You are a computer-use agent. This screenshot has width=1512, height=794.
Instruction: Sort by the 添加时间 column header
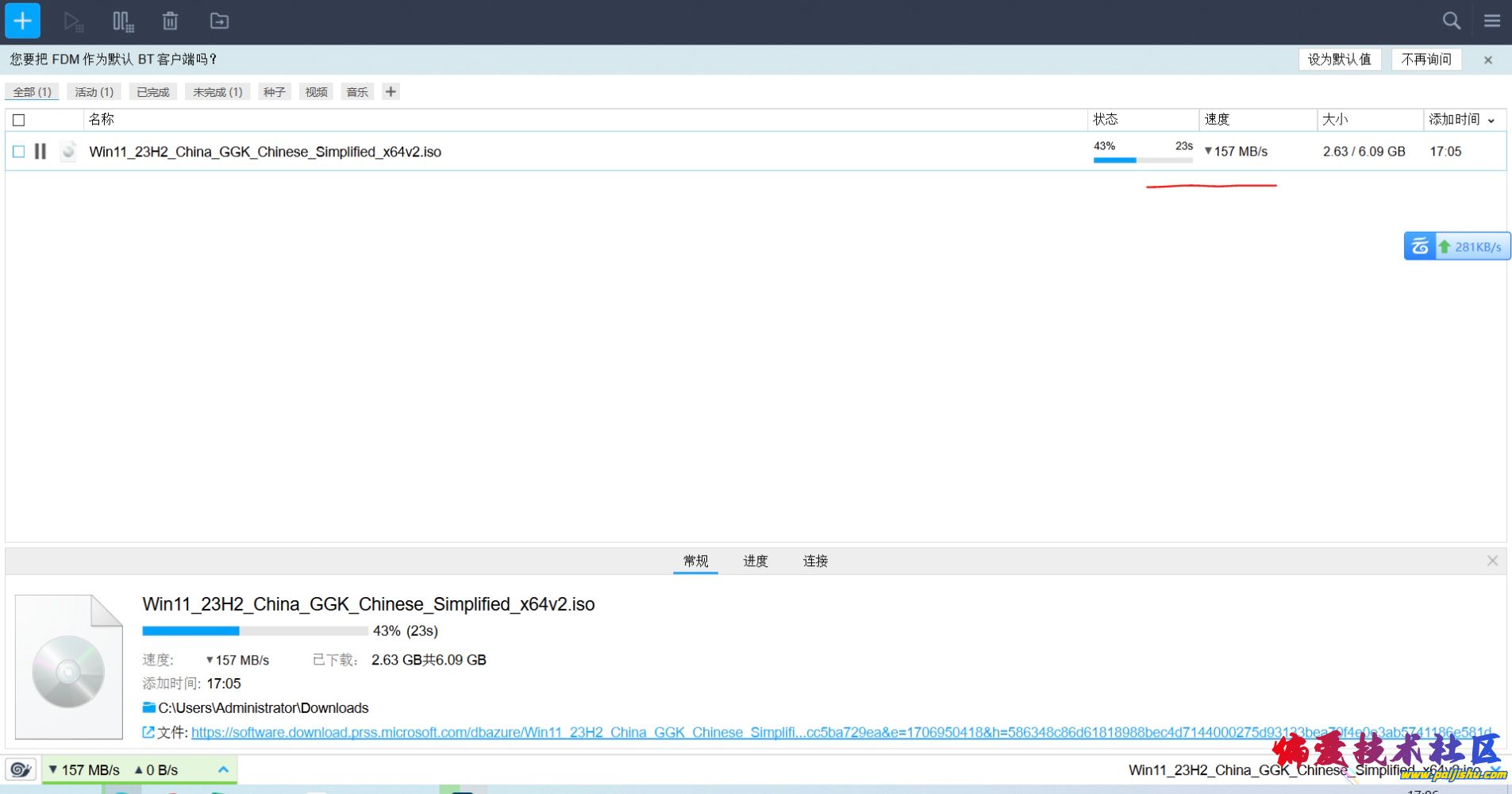(1454, 119)
